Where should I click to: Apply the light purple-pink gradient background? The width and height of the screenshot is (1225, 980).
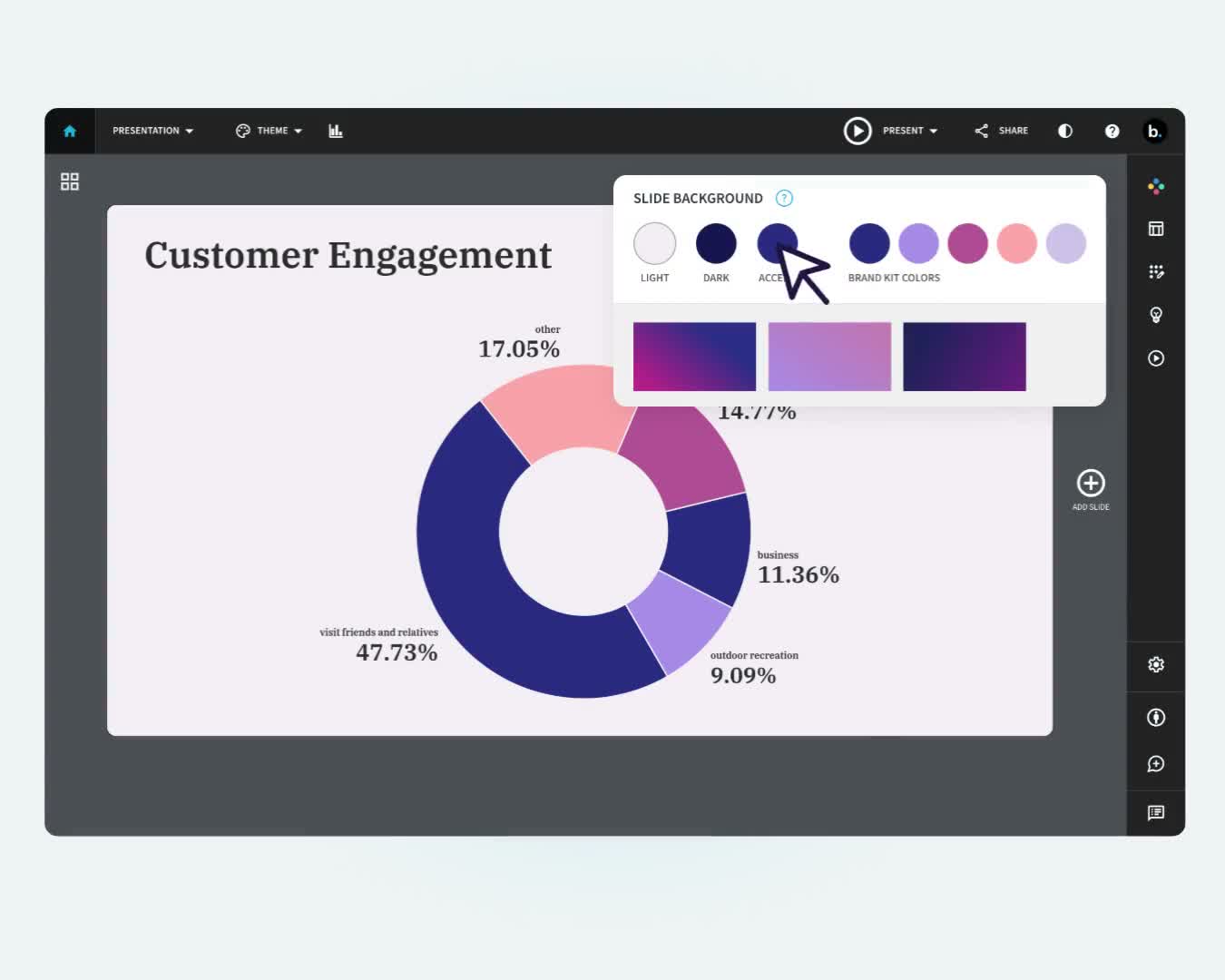coord(829,357)
